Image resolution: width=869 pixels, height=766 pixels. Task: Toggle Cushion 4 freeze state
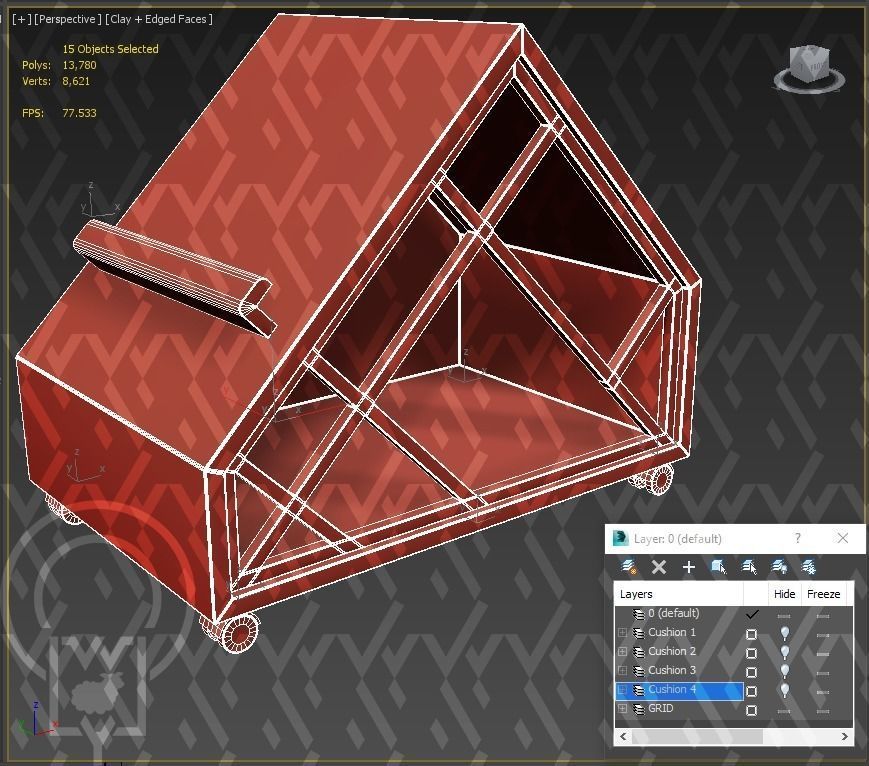pos(823,692)
